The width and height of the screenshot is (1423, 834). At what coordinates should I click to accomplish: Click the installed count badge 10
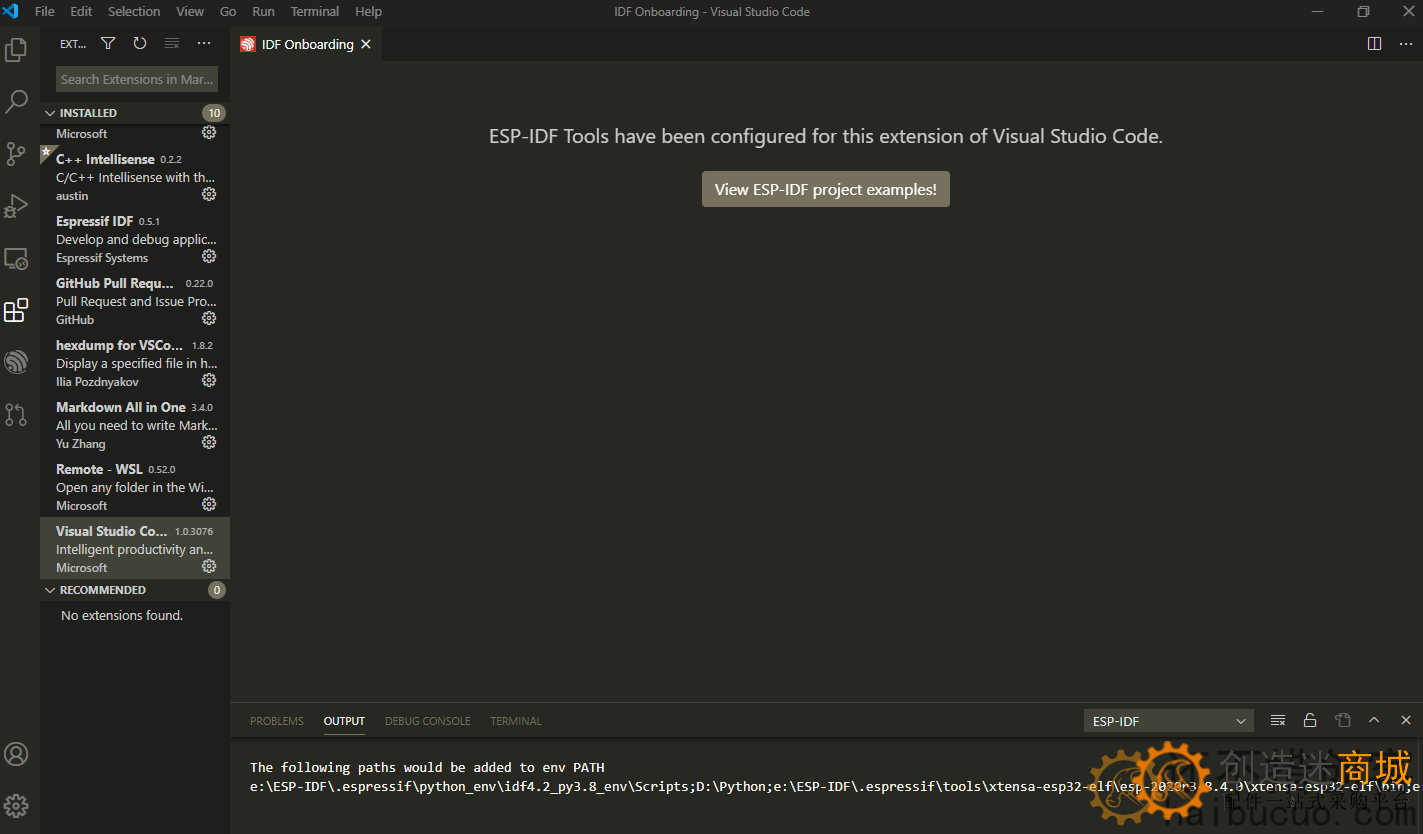coord(213,113)
